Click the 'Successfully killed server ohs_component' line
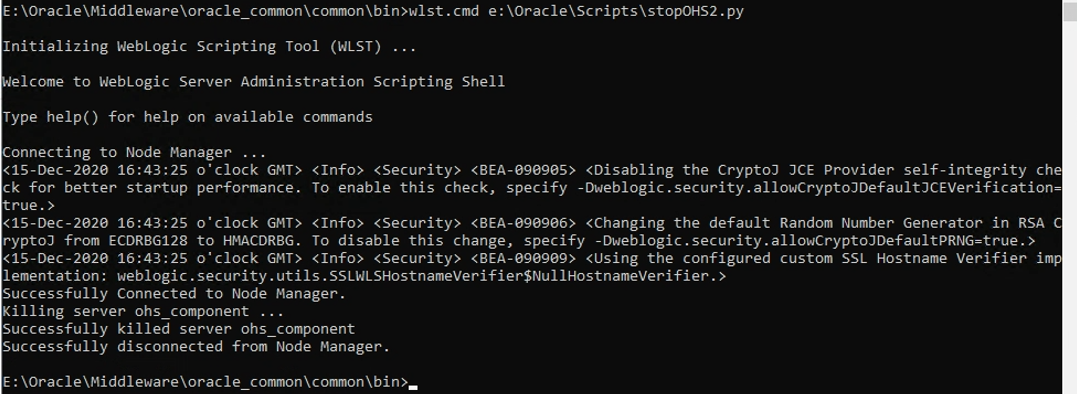Screen dimensions: 1077x394 (179, 329)
